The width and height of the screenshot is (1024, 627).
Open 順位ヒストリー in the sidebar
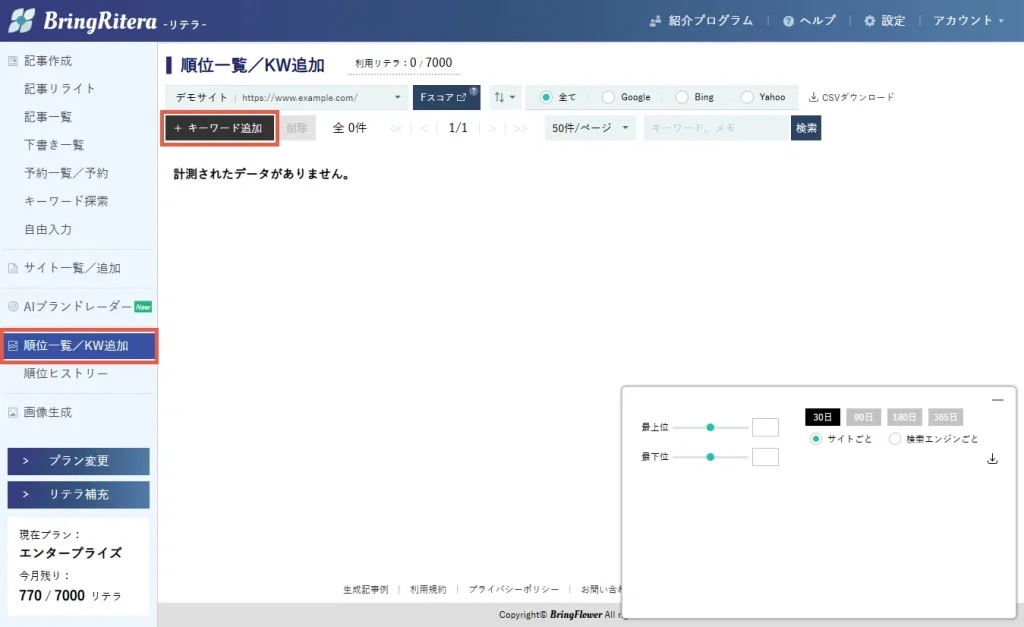[66, 374]
